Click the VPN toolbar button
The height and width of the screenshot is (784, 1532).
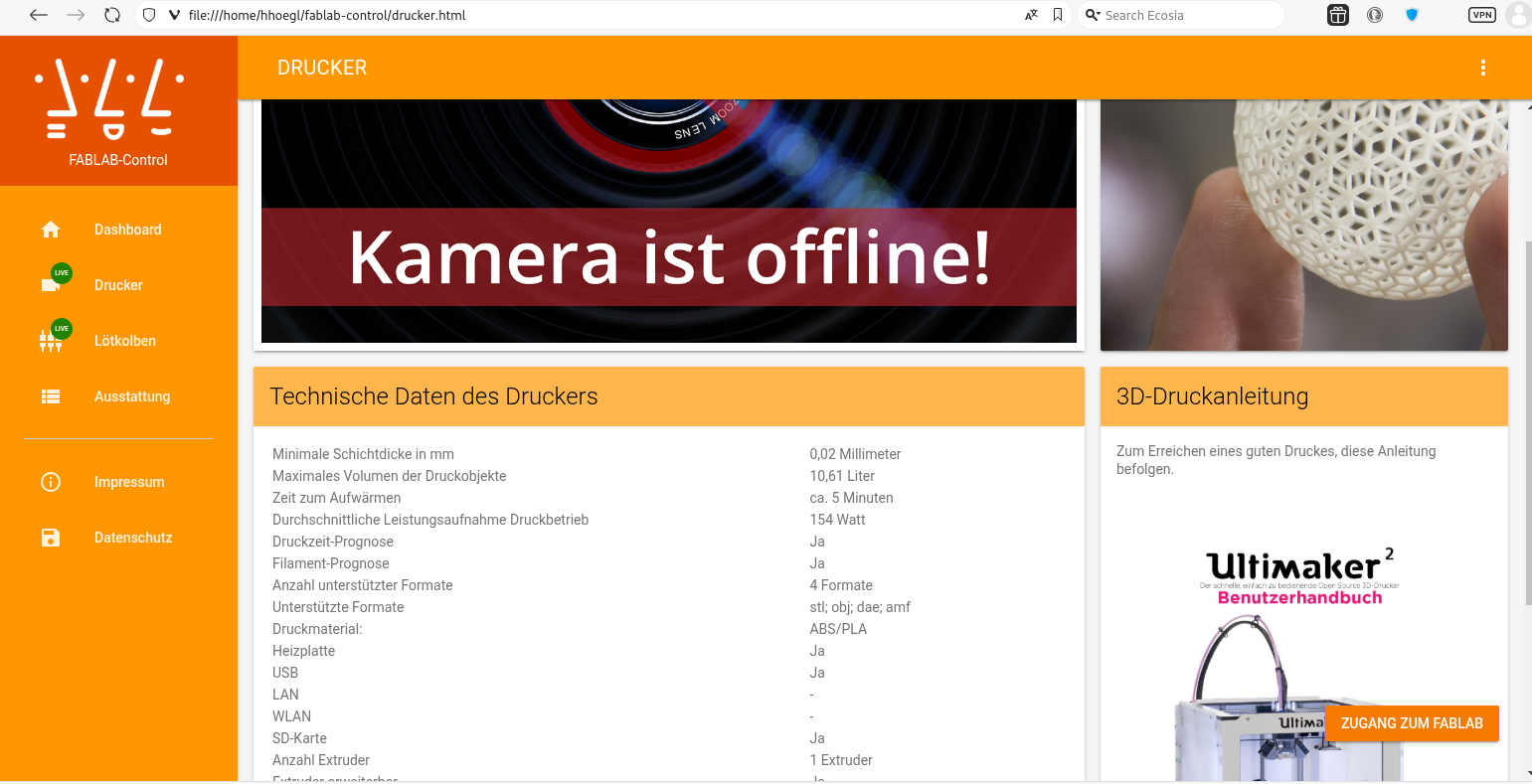pyautogui.click(x=1482, y=15)
